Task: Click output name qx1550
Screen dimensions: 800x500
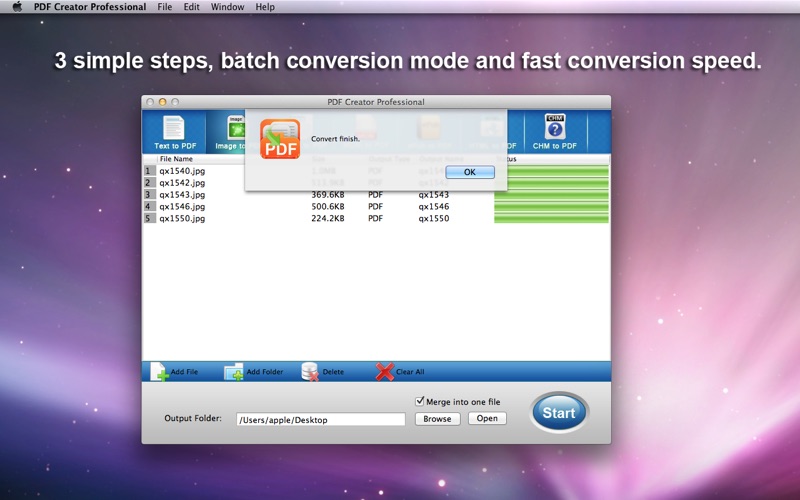Action: click(434, 218)
